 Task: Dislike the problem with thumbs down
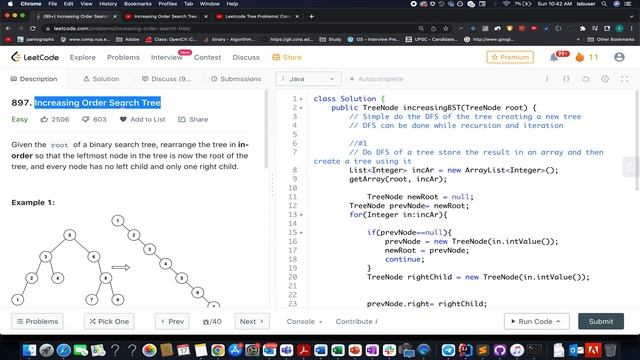[x=86, y=119]
